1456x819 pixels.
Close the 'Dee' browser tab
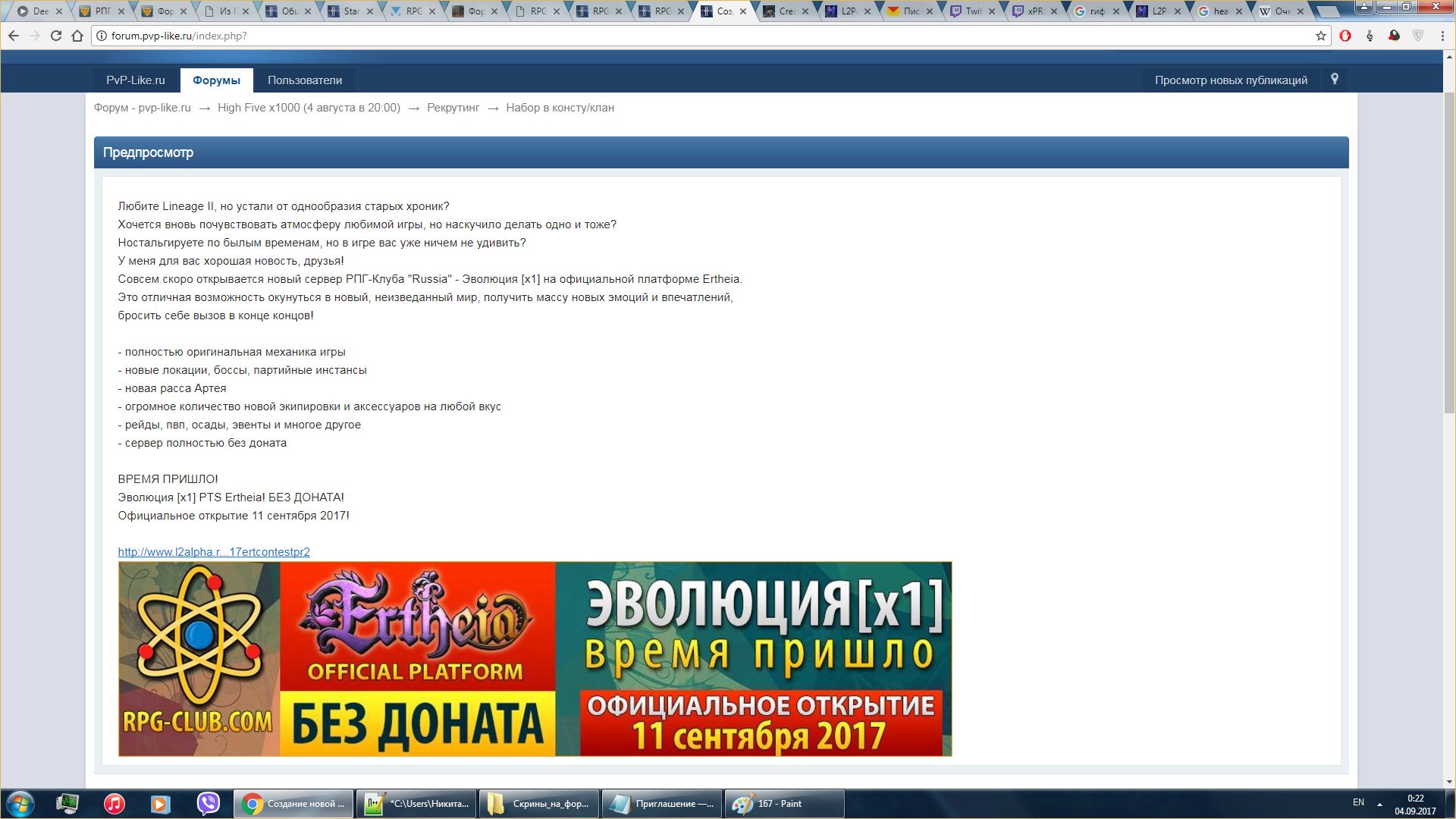click(x=59, y=11)
